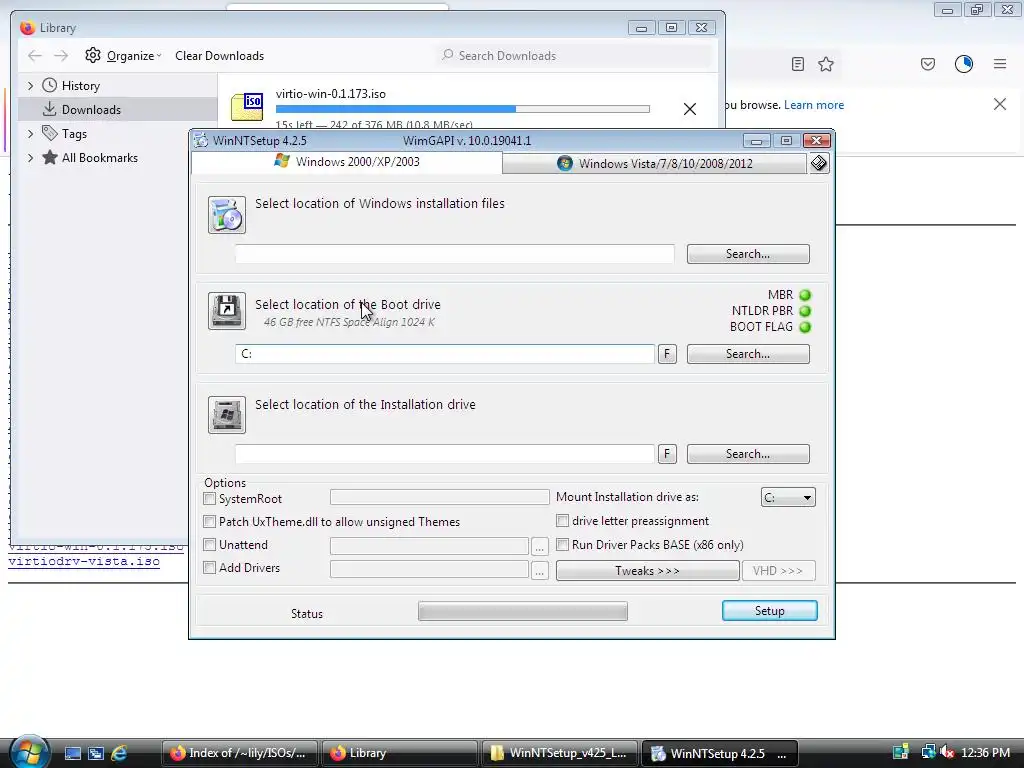
Task: Expand the History tree item
Action: click(30, 86)
